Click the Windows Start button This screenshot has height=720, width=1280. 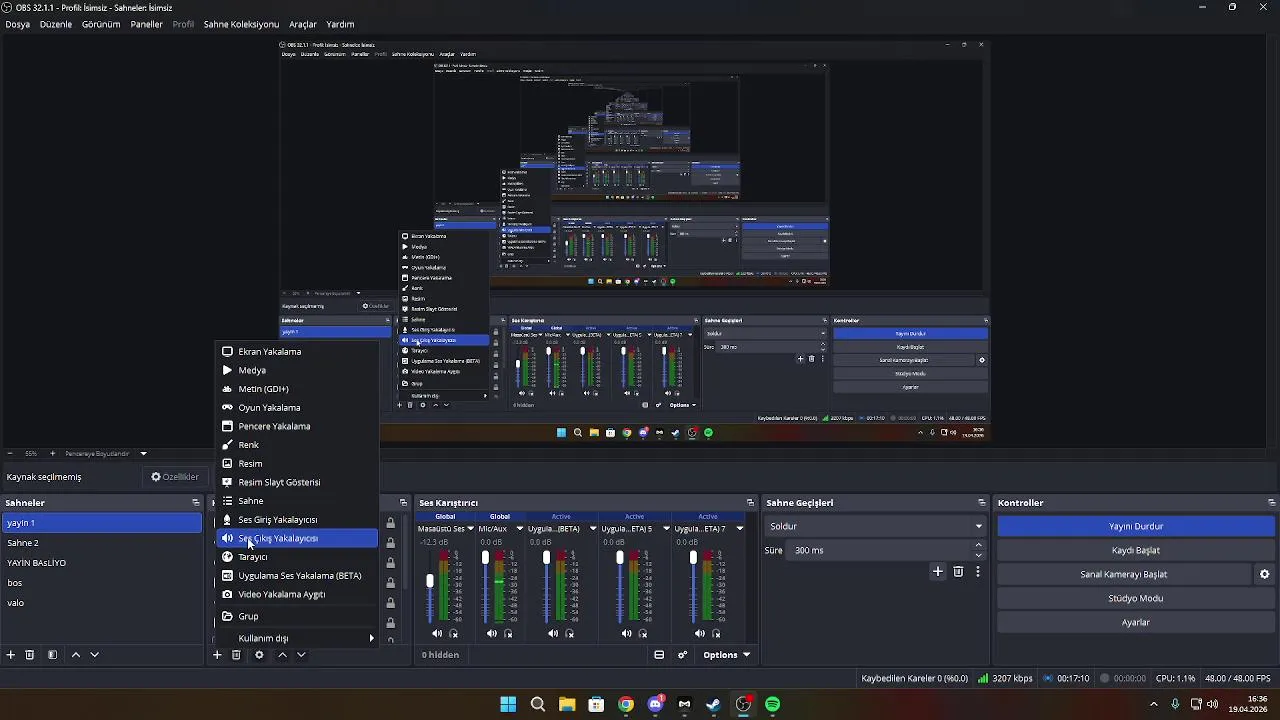(508, 704)
